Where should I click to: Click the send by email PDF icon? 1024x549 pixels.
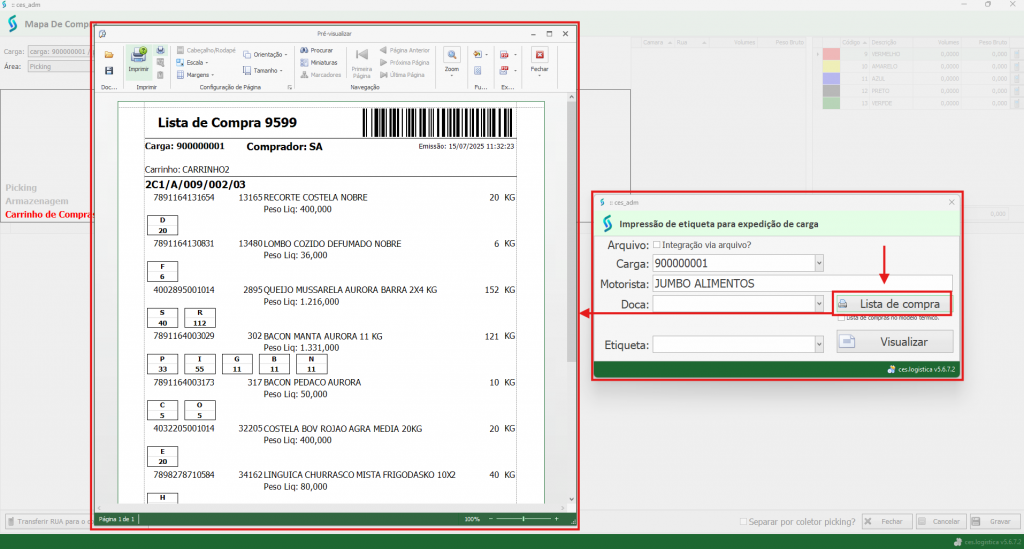[x=504, y=71]
